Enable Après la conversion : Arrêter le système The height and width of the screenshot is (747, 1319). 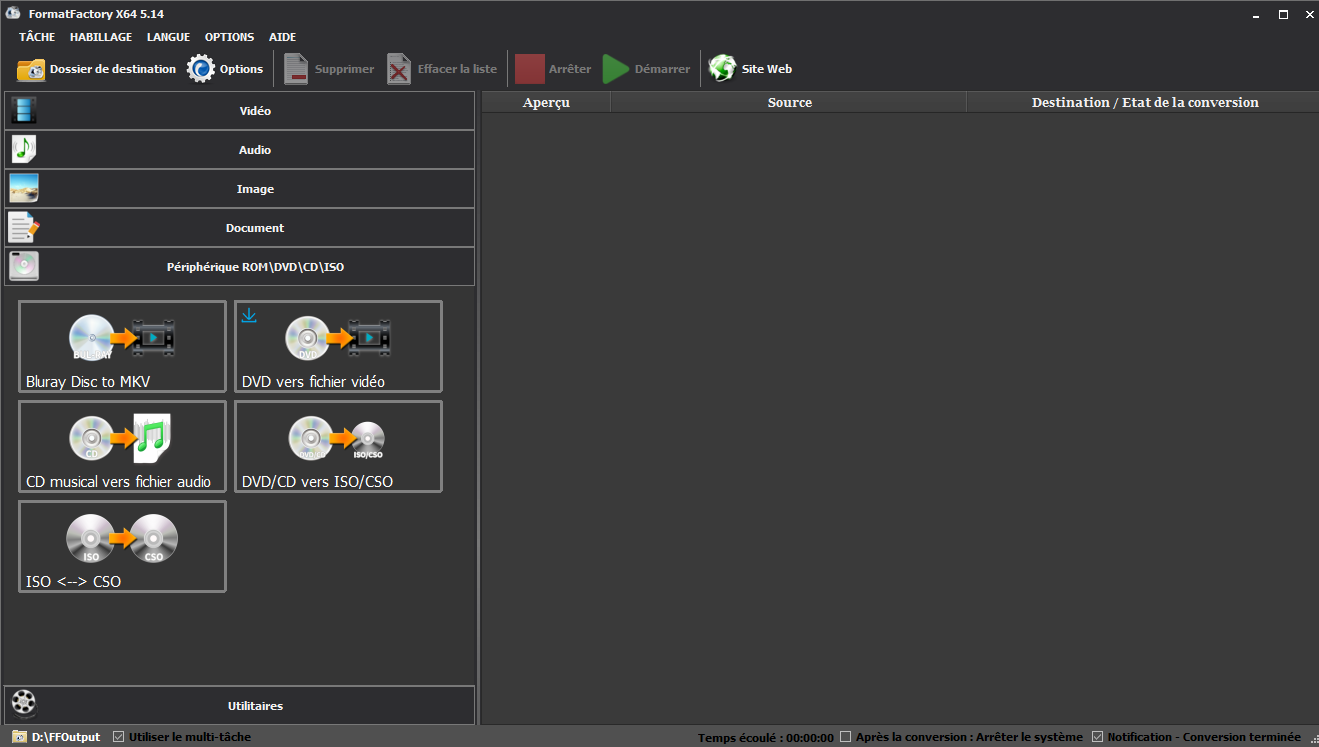coord(846,737)
